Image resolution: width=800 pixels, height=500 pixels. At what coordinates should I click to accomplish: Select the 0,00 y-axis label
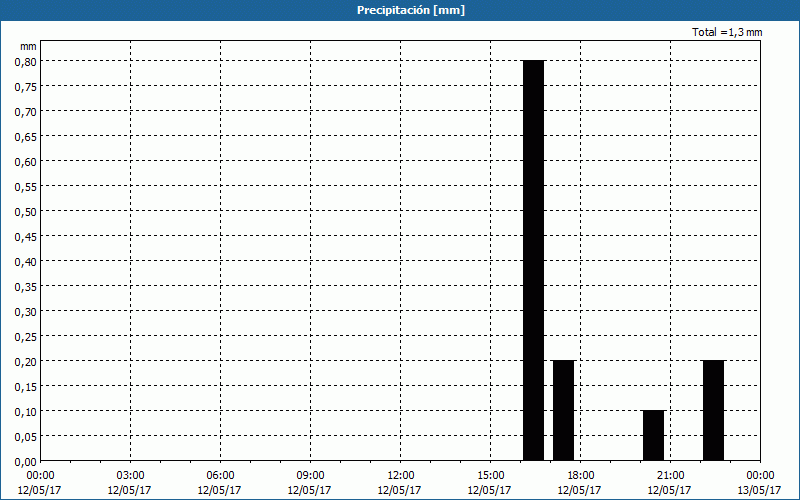point(26,462)
